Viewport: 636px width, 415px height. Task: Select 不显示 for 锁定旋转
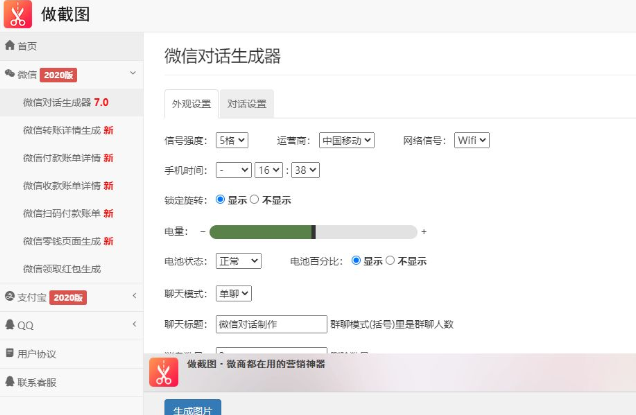[x=254, y=200]
